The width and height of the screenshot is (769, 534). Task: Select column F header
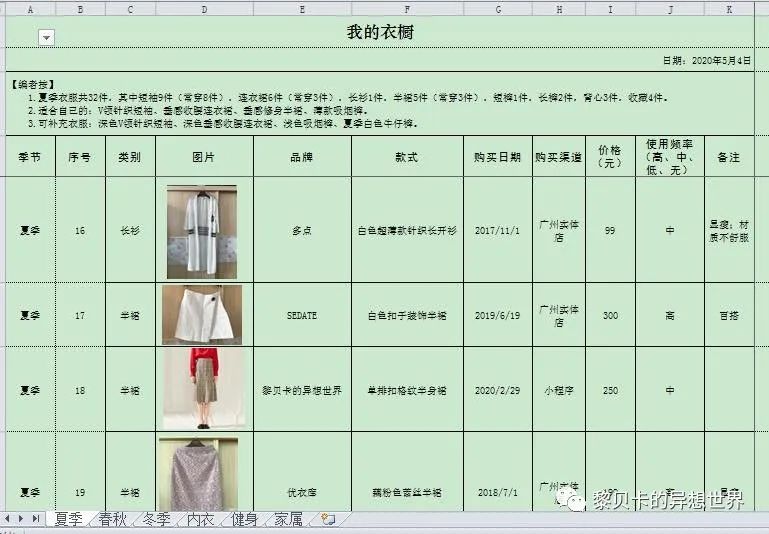coord(408,9)
